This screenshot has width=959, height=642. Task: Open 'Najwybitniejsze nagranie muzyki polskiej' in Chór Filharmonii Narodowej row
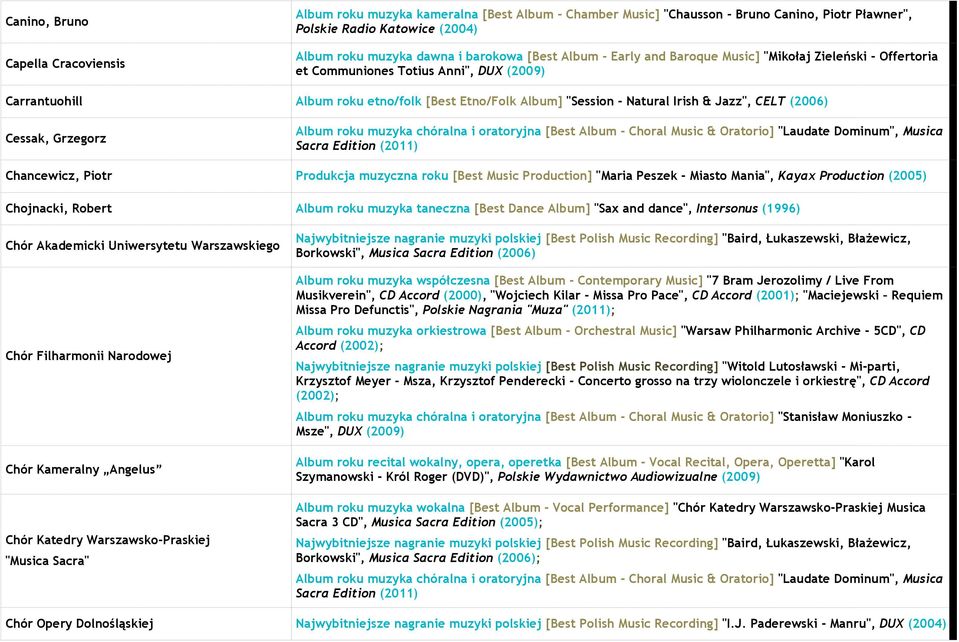pos(418,367)
